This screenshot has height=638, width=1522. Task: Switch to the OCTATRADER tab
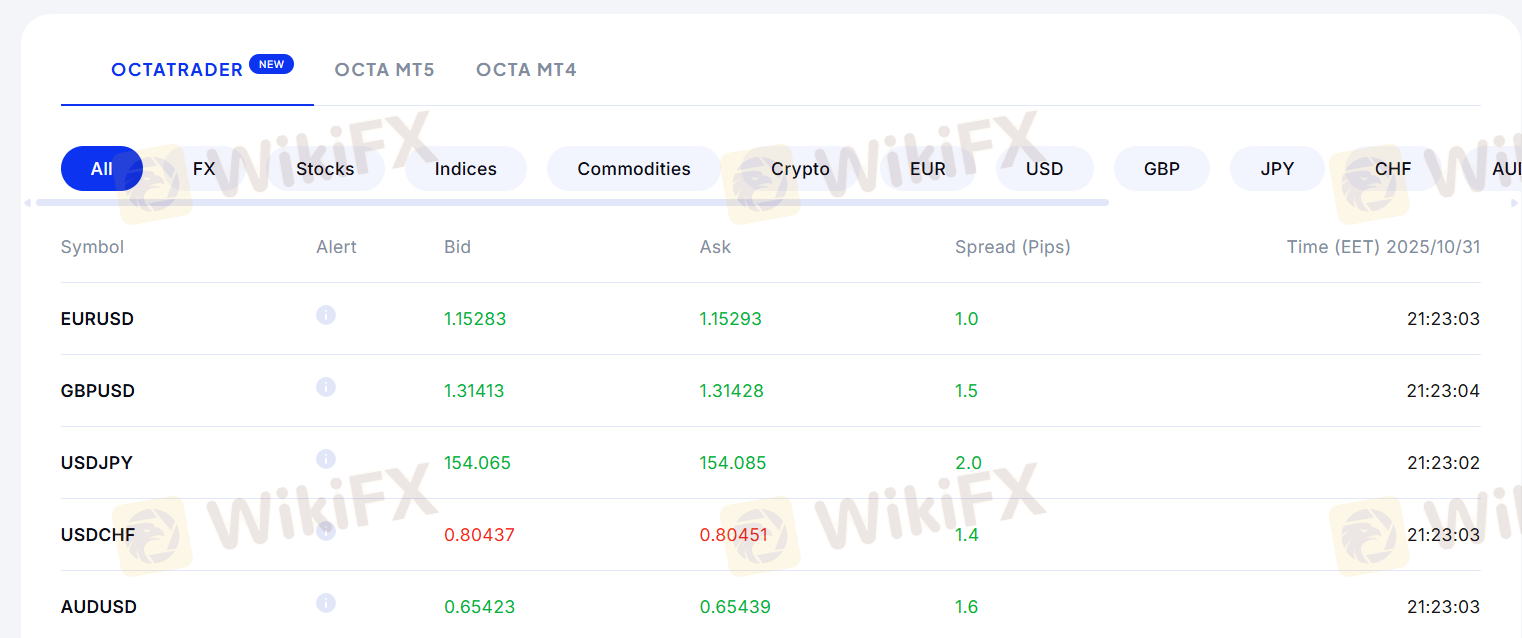pos(177,70)
